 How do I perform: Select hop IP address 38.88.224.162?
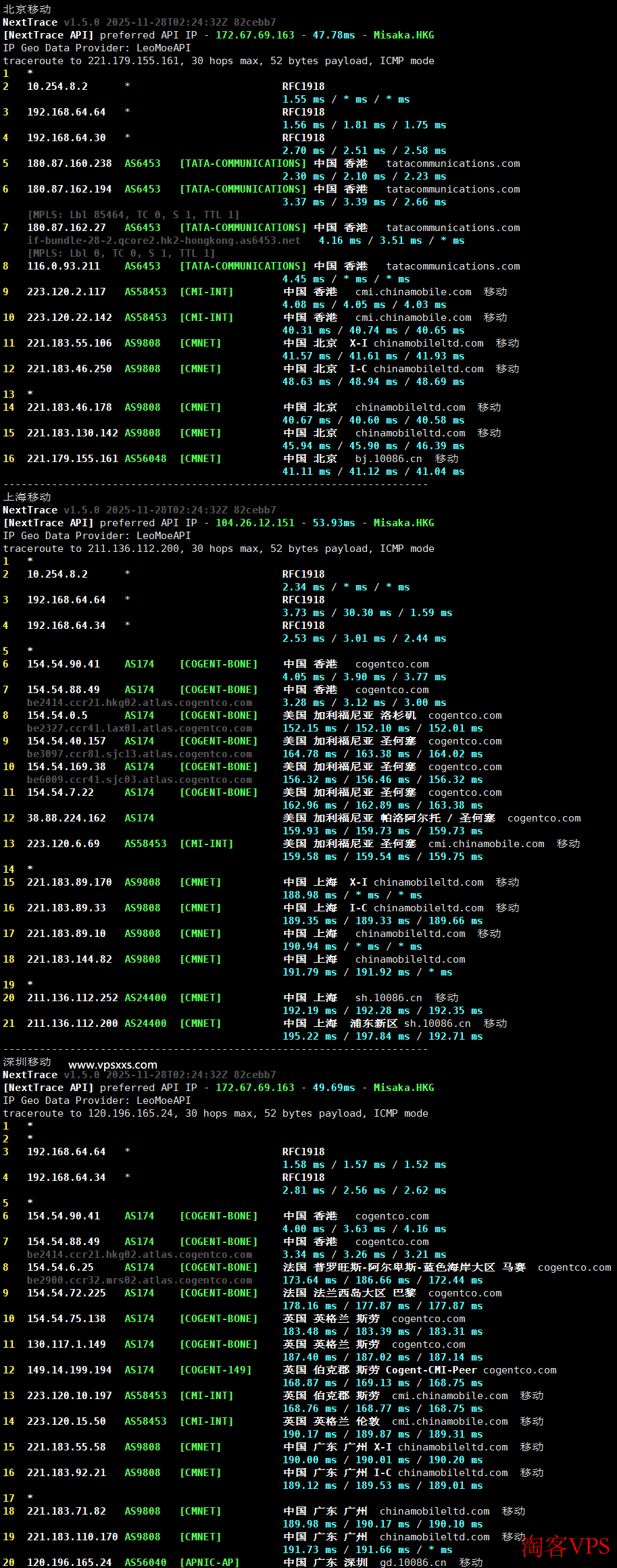66,818
